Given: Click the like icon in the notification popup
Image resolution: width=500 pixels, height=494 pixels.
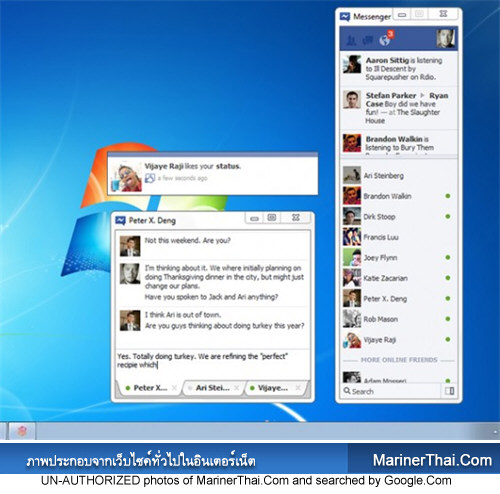Looking at the screenshot, I should tap(150, 178).
